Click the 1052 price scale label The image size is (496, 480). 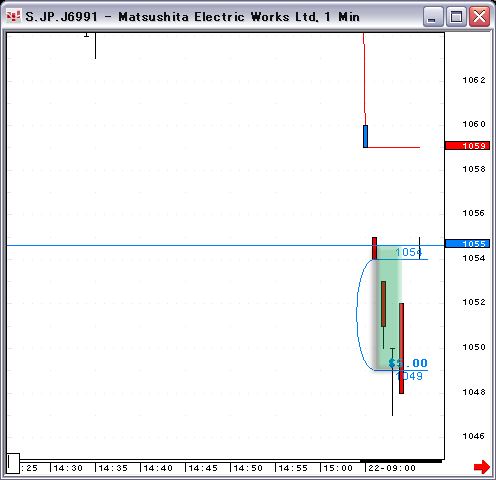tap(474, 302)
